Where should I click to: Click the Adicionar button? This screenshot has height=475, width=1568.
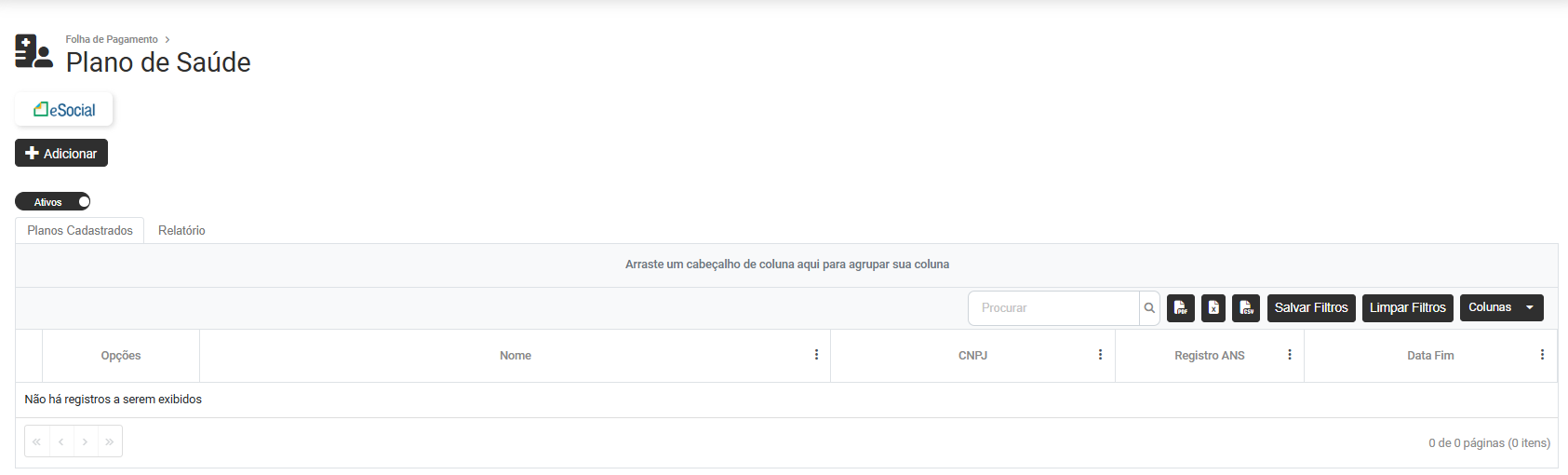pyautogui.click(x=61, y=154)
